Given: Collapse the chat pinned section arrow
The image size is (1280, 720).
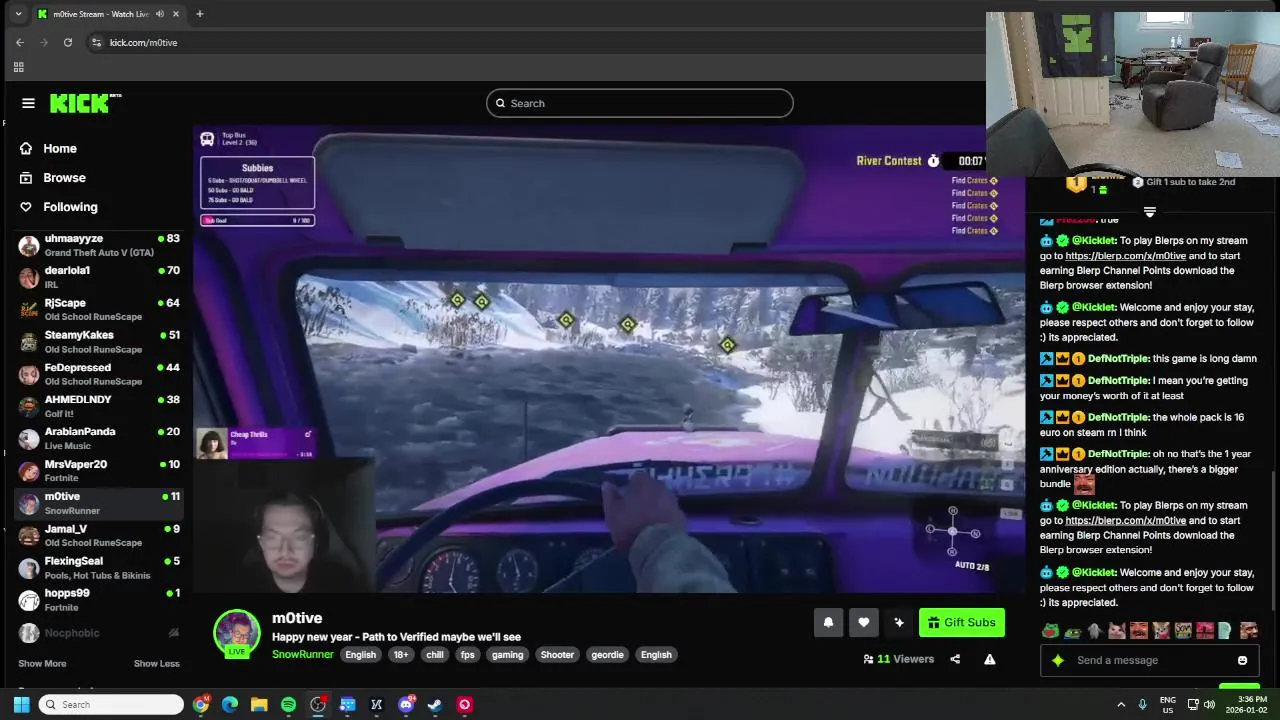Looking at the screenshot, I should tap(1150, 211).
